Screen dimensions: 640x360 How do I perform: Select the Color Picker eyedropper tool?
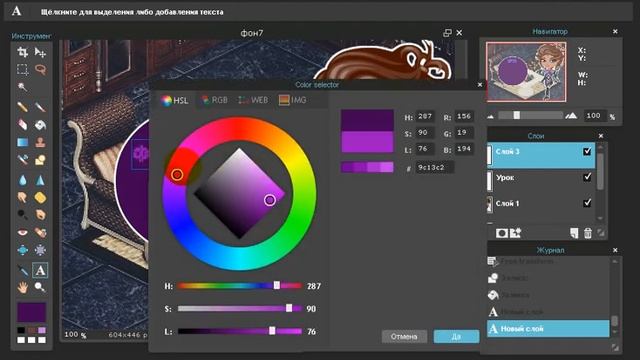point(22,270)
